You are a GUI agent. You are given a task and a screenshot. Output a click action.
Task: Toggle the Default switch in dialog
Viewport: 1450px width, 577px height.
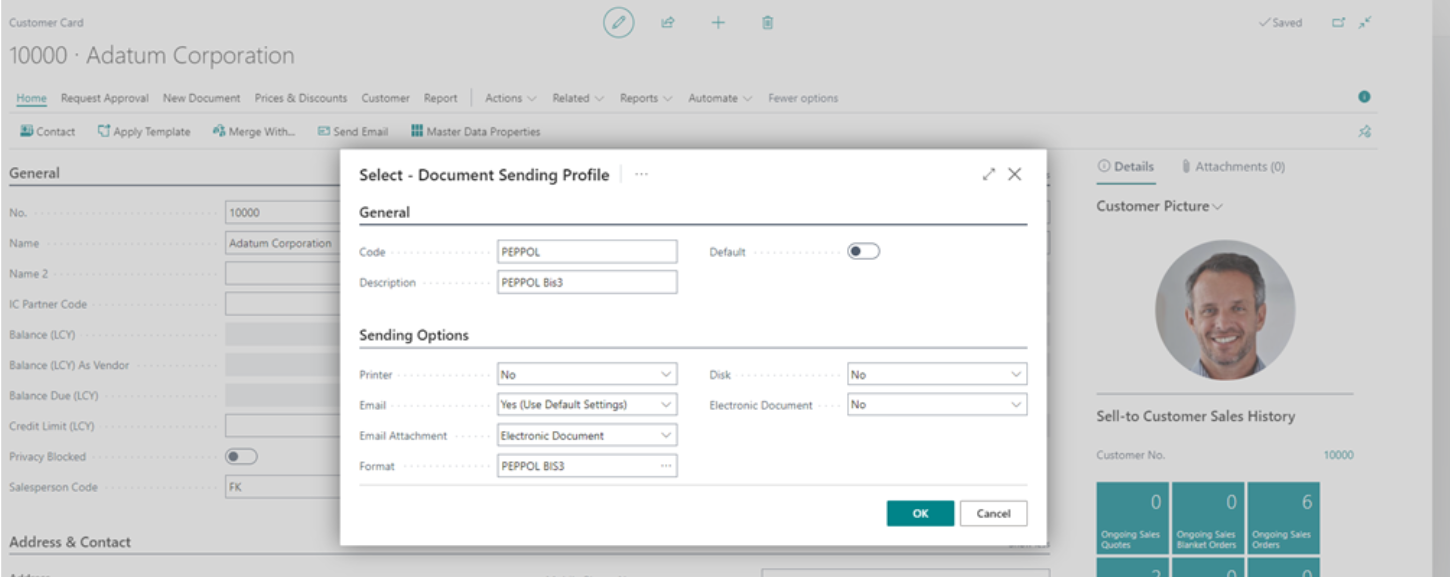864,252
